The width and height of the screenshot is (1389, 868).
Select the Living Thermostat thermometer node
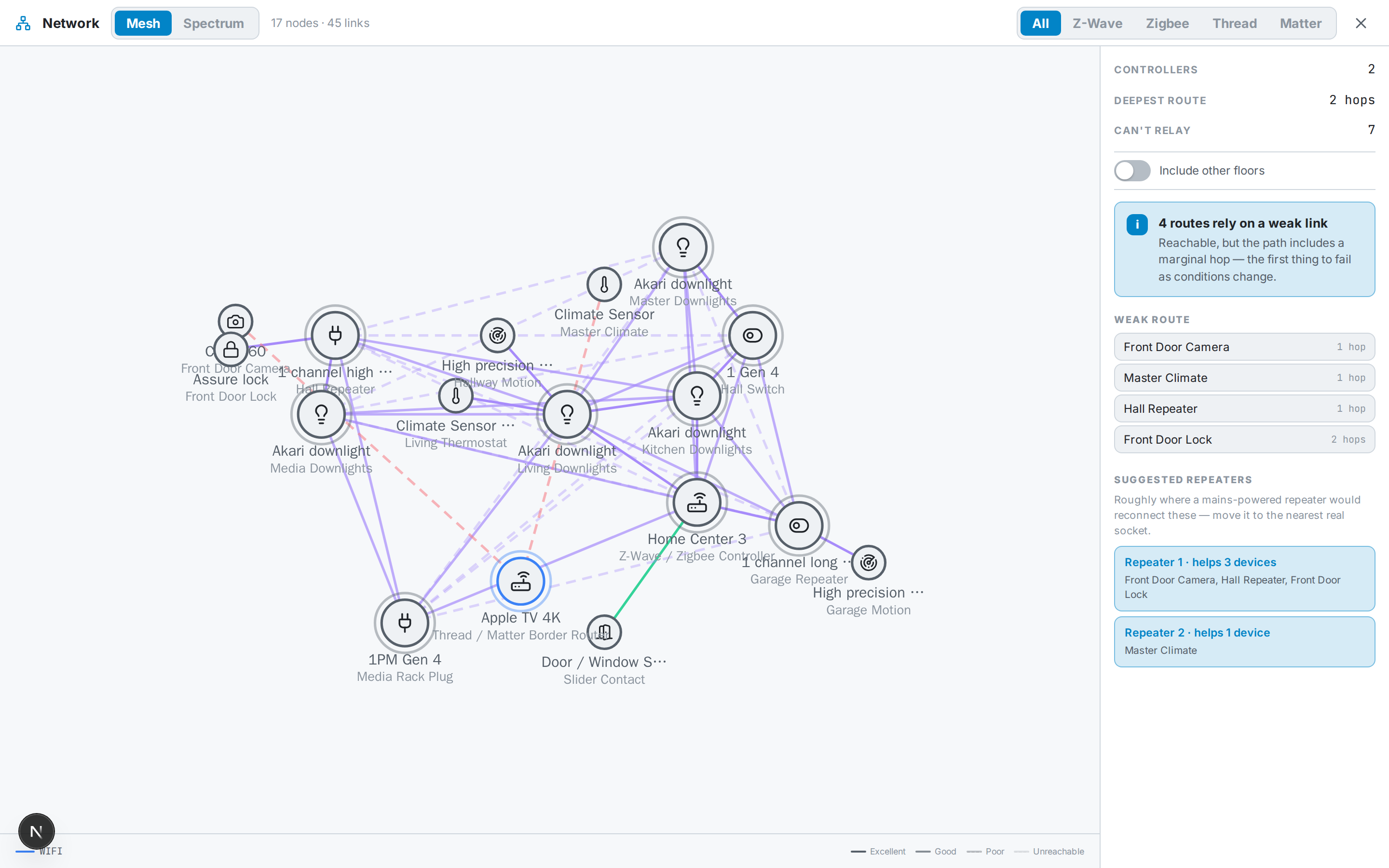pyautogui.click(x=456, y=395)
